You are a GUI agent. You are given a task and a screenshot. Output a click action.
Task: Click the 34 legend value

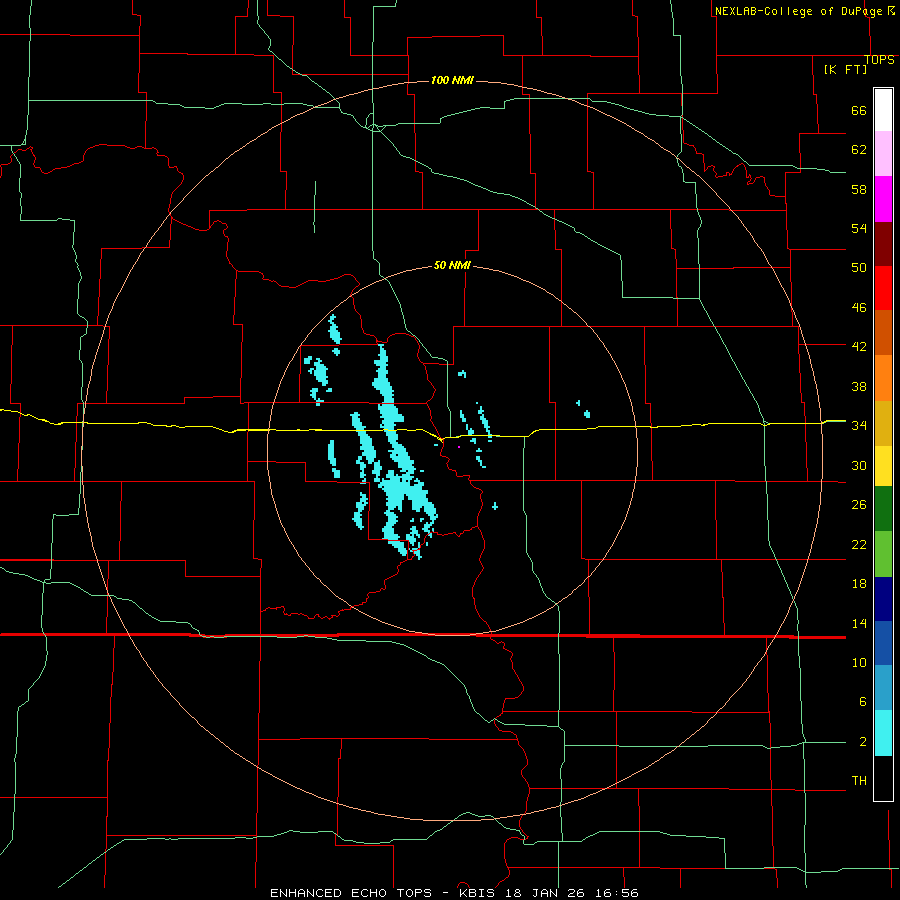859,425
